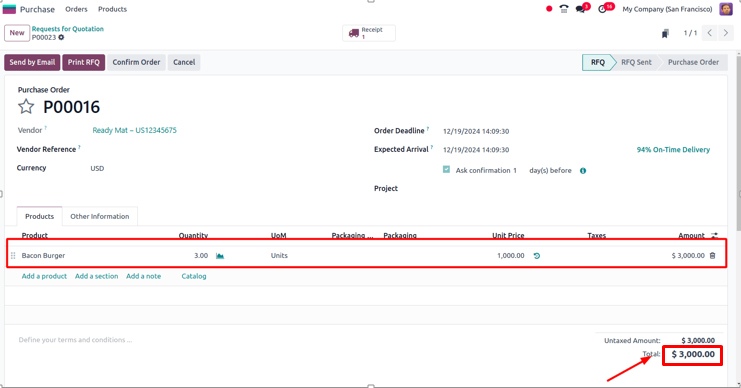Select the RFQ Sent status stage

(x=636, y=62)
